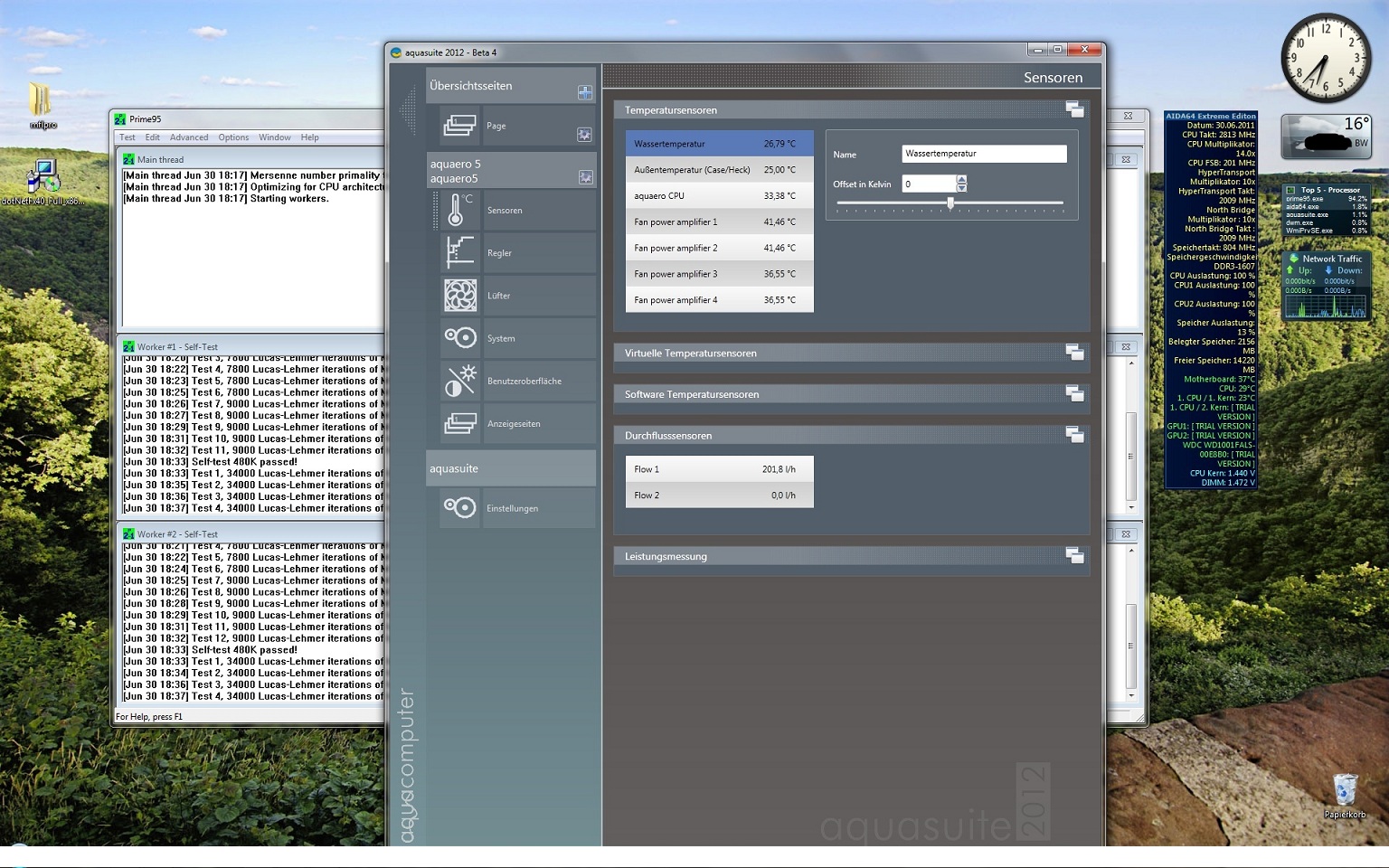Click the Network Traffic gadget graph
This screenshot has height=868, width=1389.
(1327, 307)
